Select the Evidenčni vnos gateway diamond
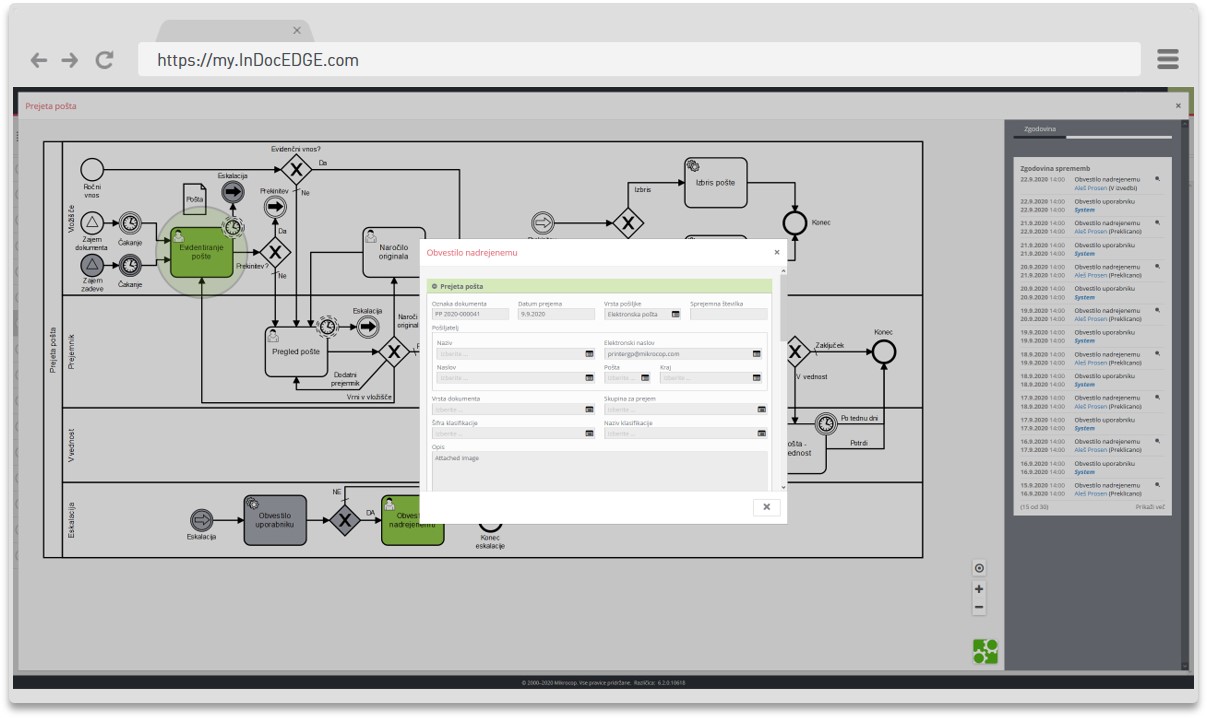The image size is (1207, 718). click(x=296, y=169)
